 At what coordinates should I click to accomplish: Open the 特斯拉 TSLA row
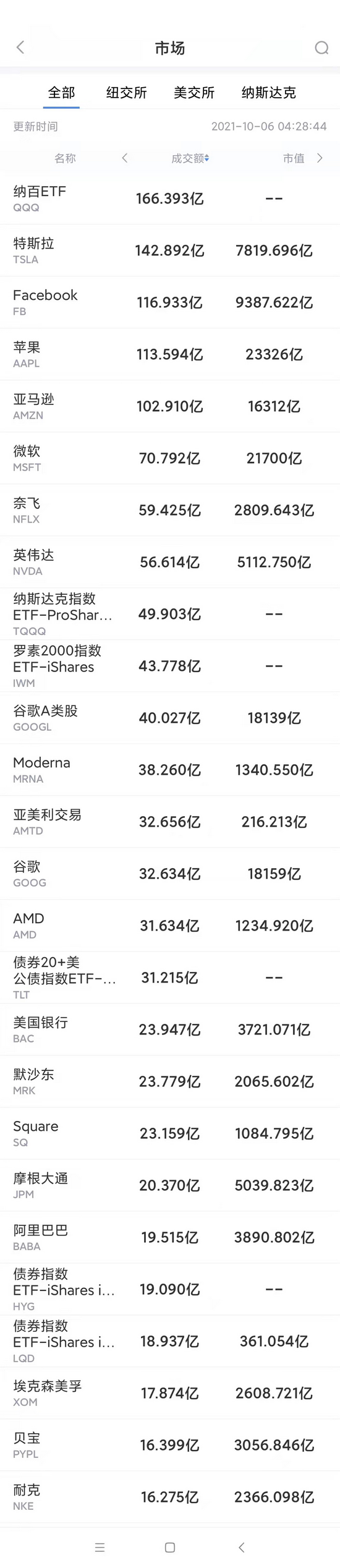[x=170, y=250]
